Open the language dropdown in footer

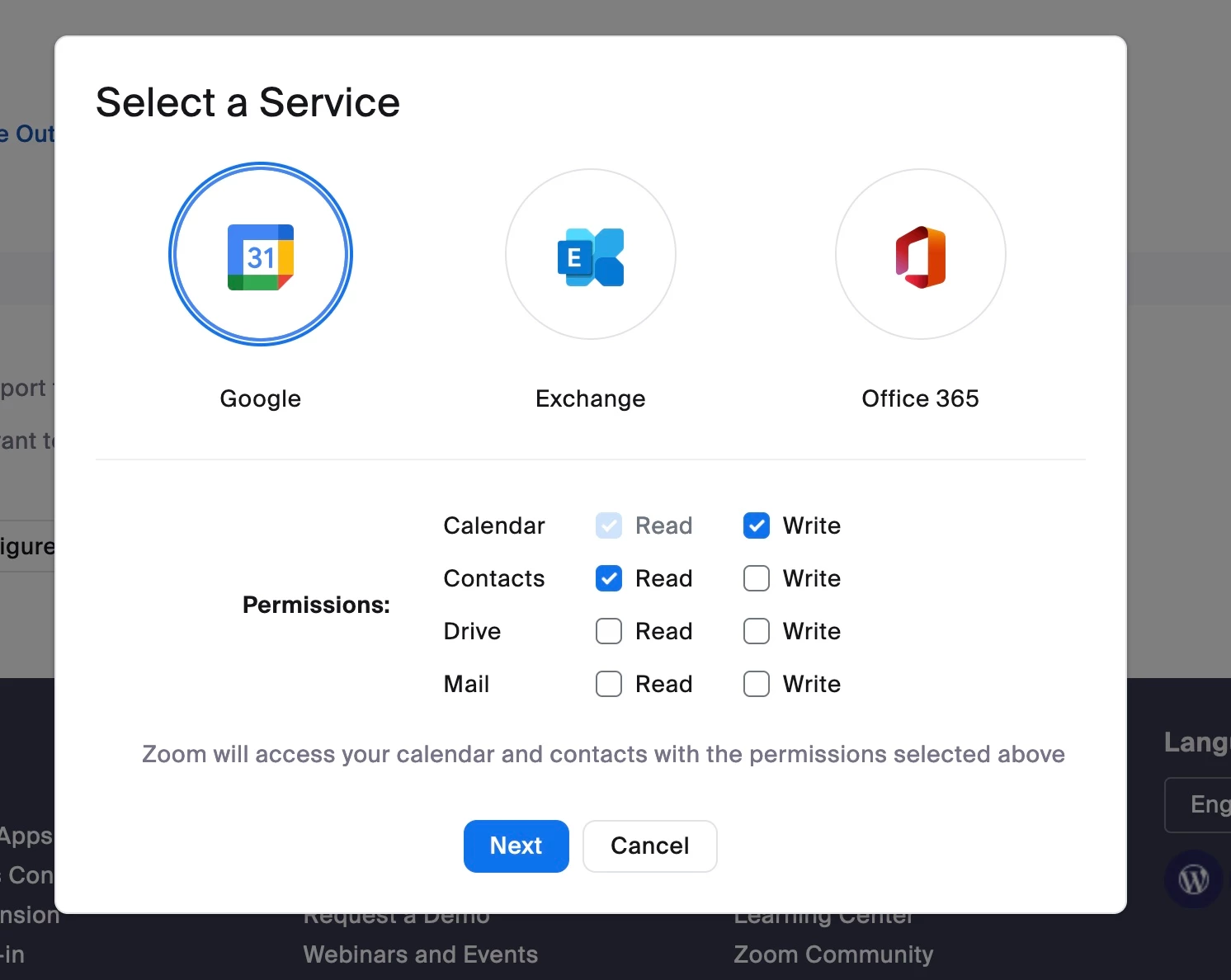pyautogui.click(x=1198, y=804)
